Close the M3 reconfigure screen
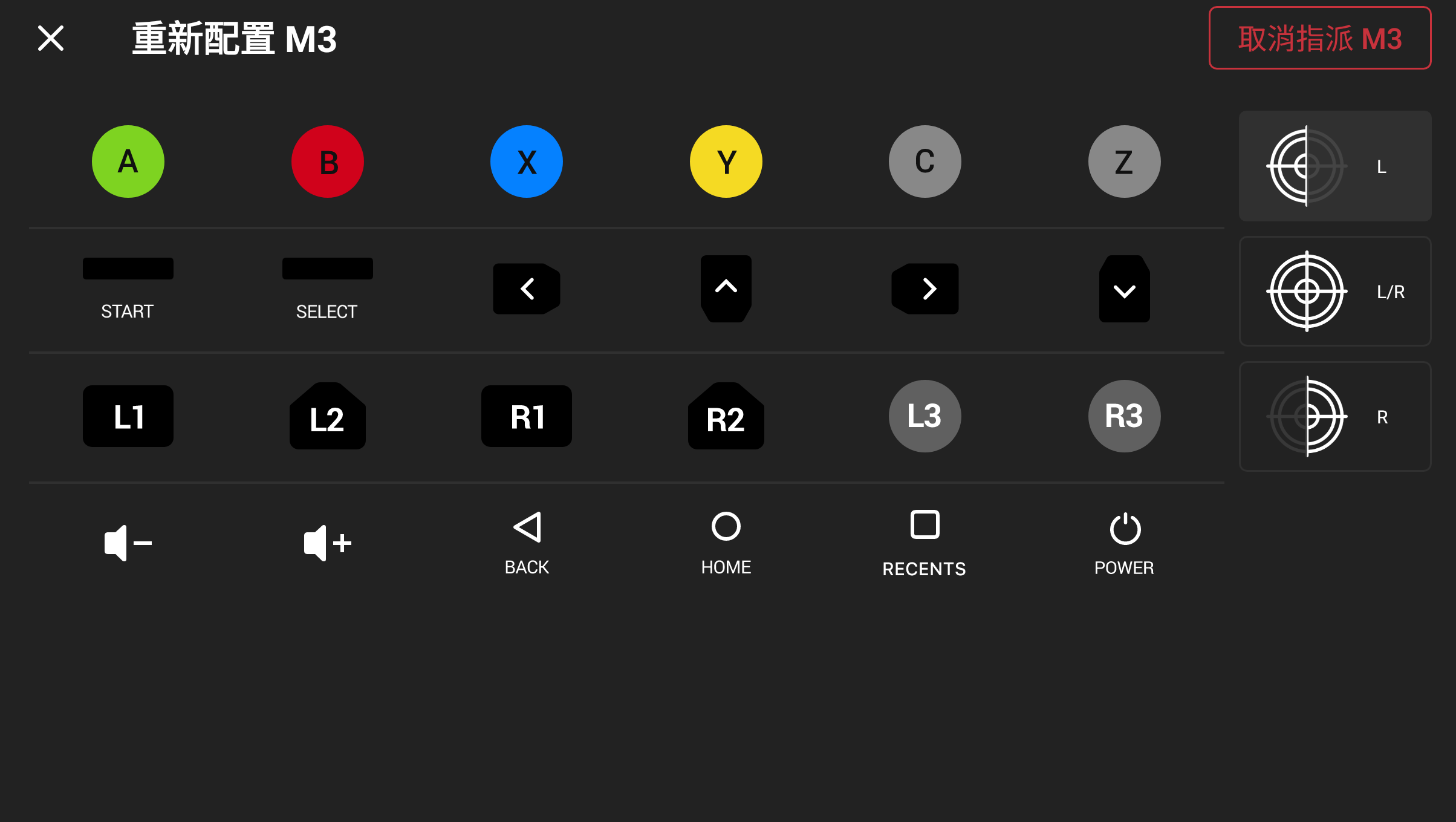Screen dimensions: 1456x822 51,38
